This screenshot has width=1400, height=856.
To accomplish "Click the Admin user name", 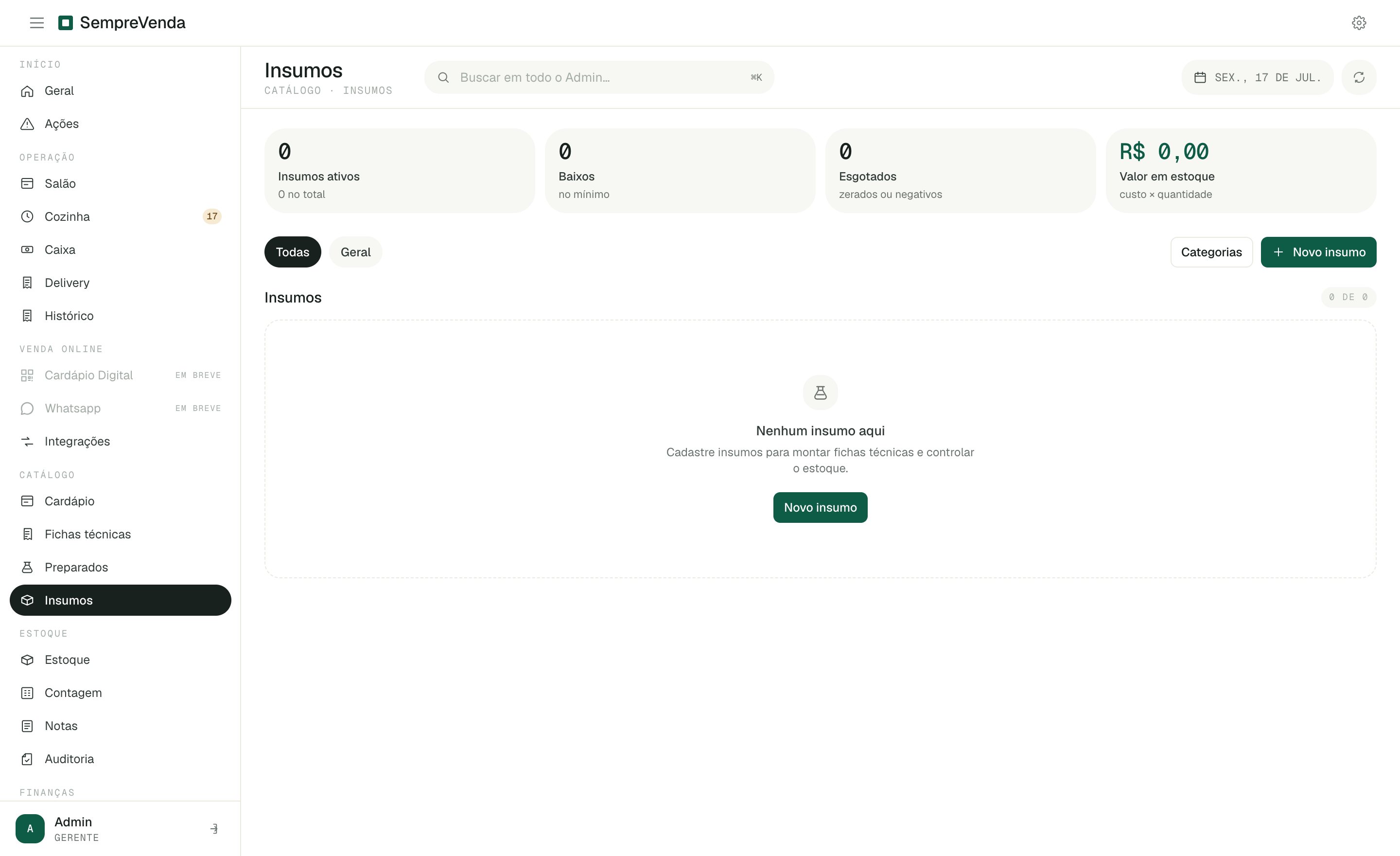I will 73,822.
